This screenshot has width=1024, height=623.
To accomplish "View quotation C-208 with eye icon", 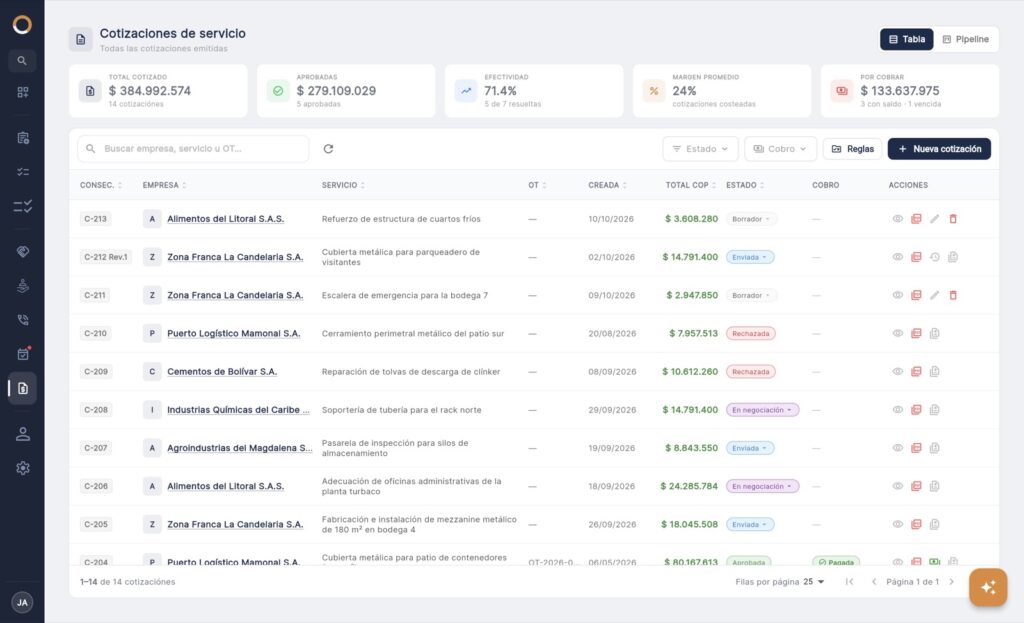I will [x=898, y=410].
